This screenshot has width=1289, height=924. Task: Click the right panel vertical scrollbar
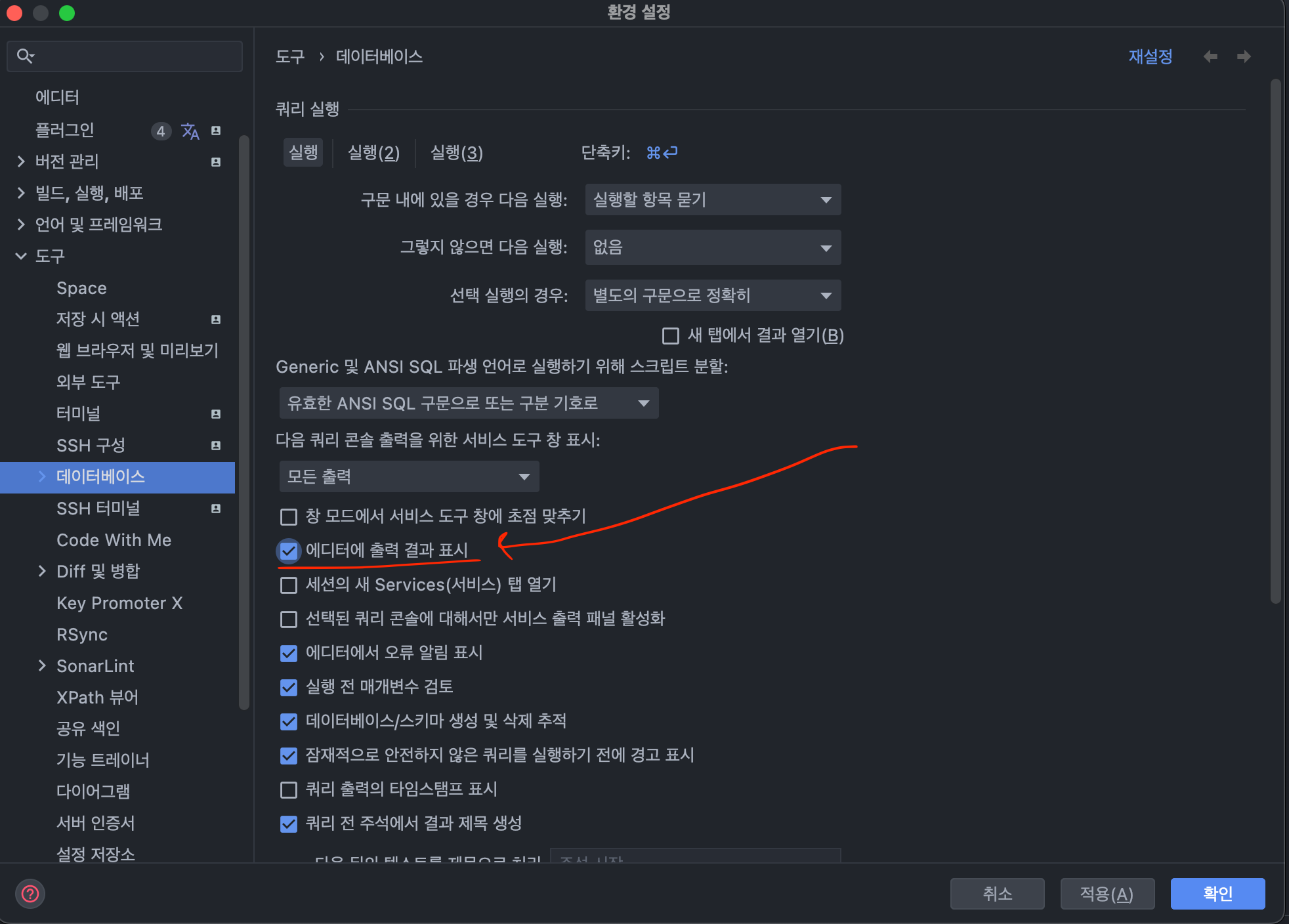pyautogui.click(x=1275, y=341)
